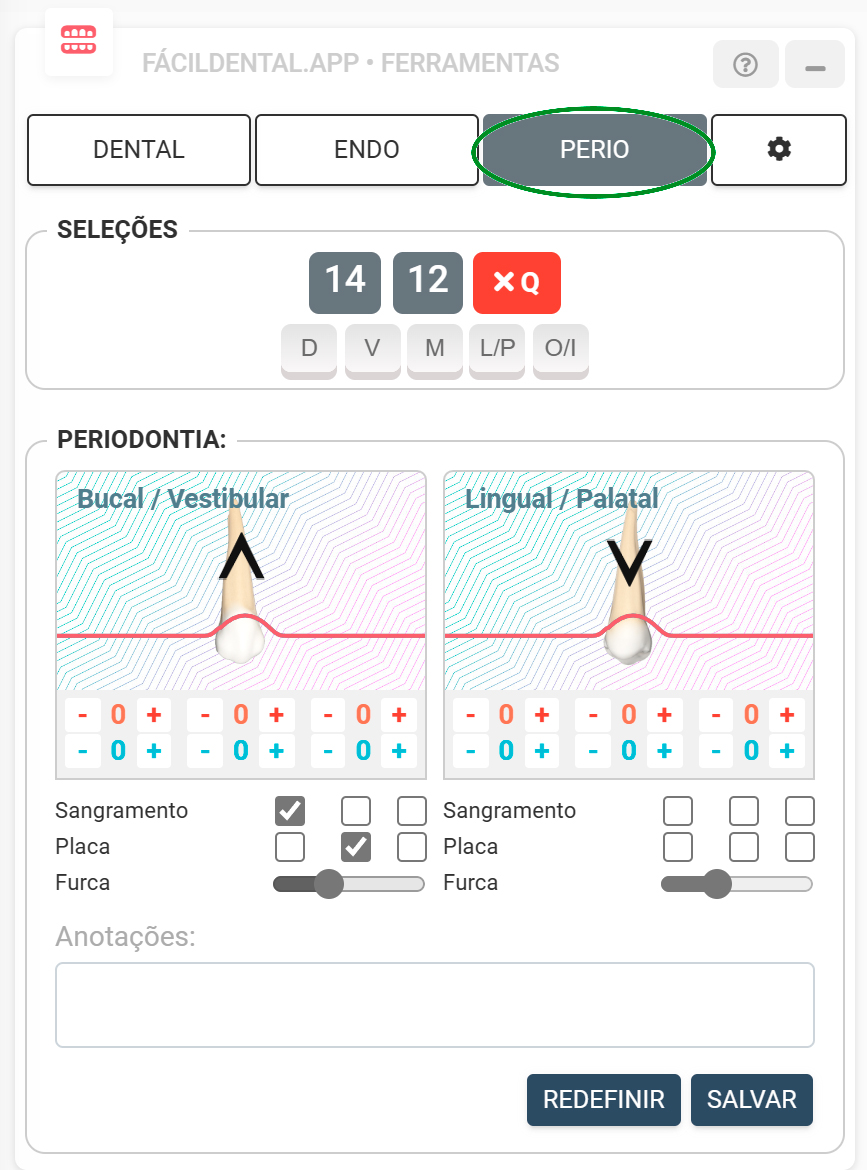
Task: Click the Anotações text field
Action: pyautogui.click(x=435, y=1005)
